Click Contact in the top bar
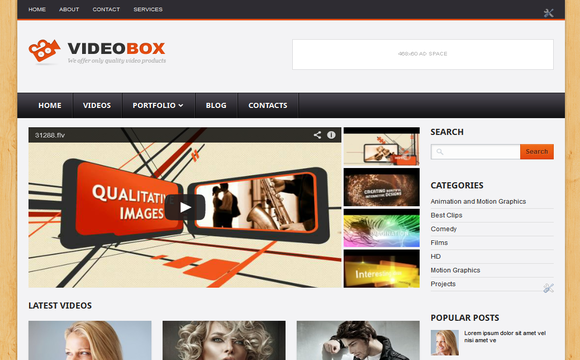Screen dimensions: 580x360 pos(106,9)
